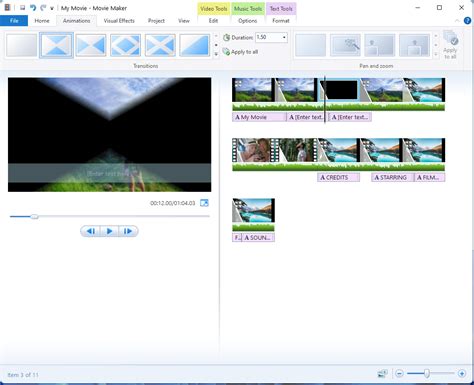Image resolution: width=474 pixels, height=385 pixels.
Task: Select the CREDITS caption on the timeline
Action: click(338, 177)
